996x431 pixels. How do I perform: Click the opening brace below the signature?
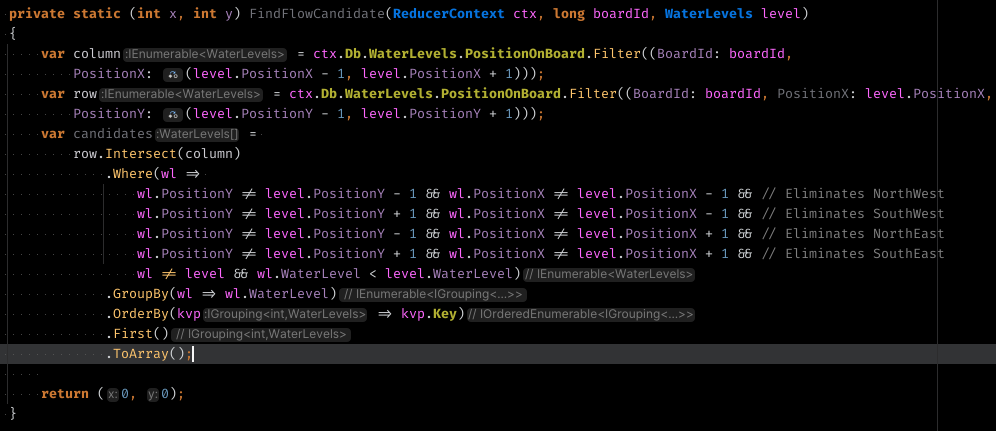point(13,34)
